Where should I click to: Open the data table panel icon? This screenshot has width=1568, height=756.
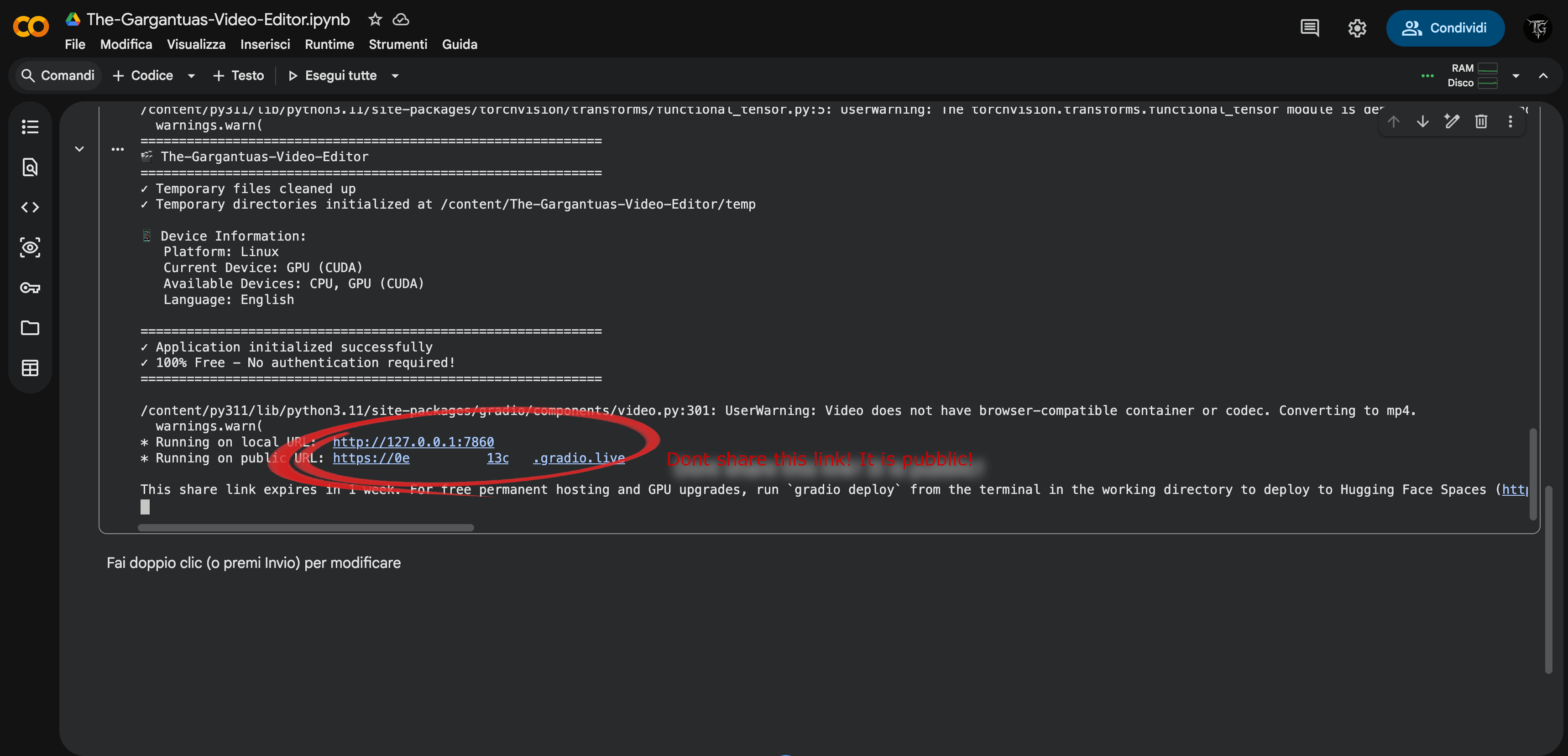pos(30,367)
